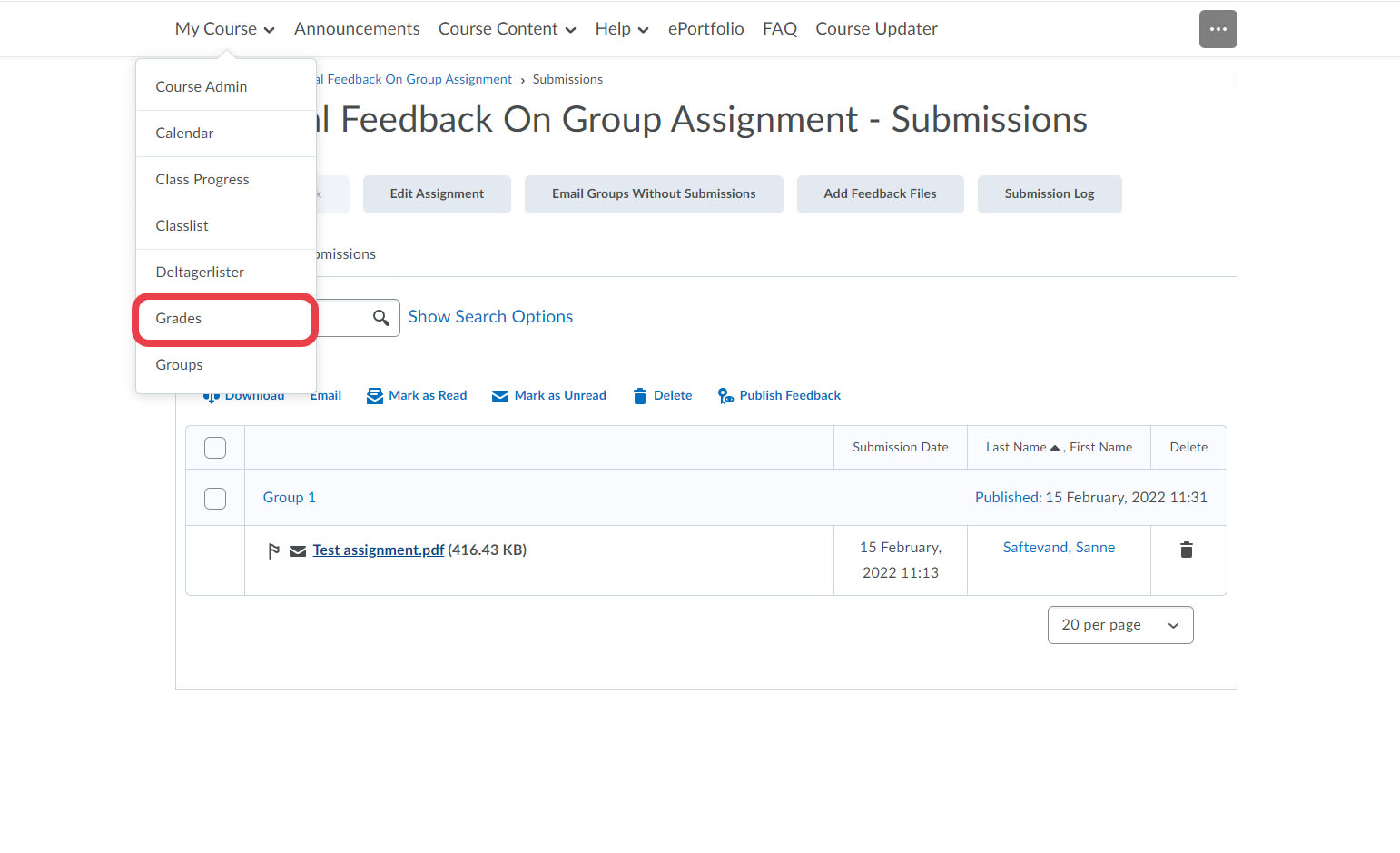Click the Delete trash icon in toolbar
1400x853 pixels.
click(x=640, y=396)
